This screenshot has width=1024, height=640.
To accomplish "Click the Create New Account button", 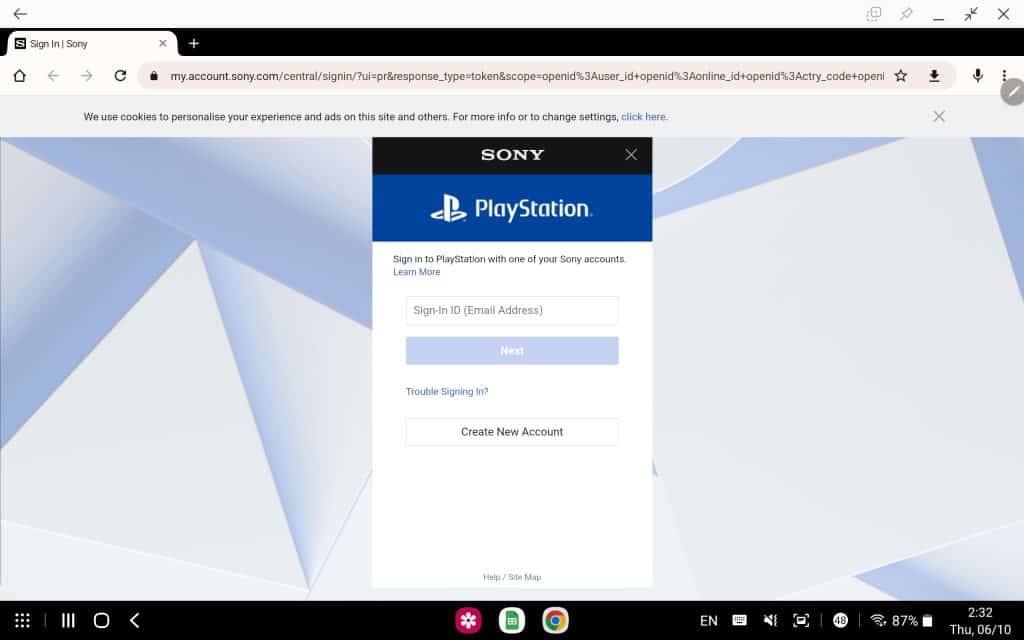I will pos(511,431).
